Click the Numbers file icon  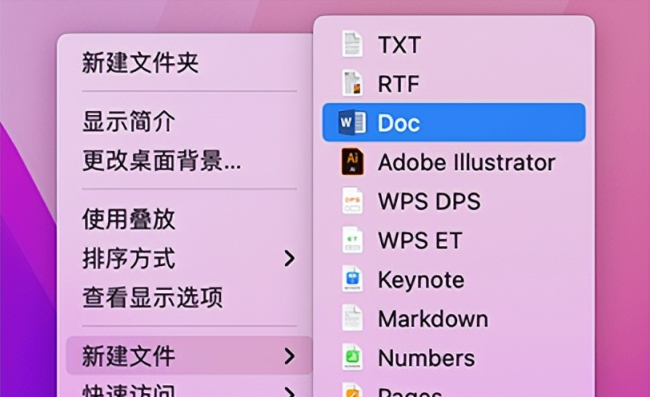click(352, 357)
